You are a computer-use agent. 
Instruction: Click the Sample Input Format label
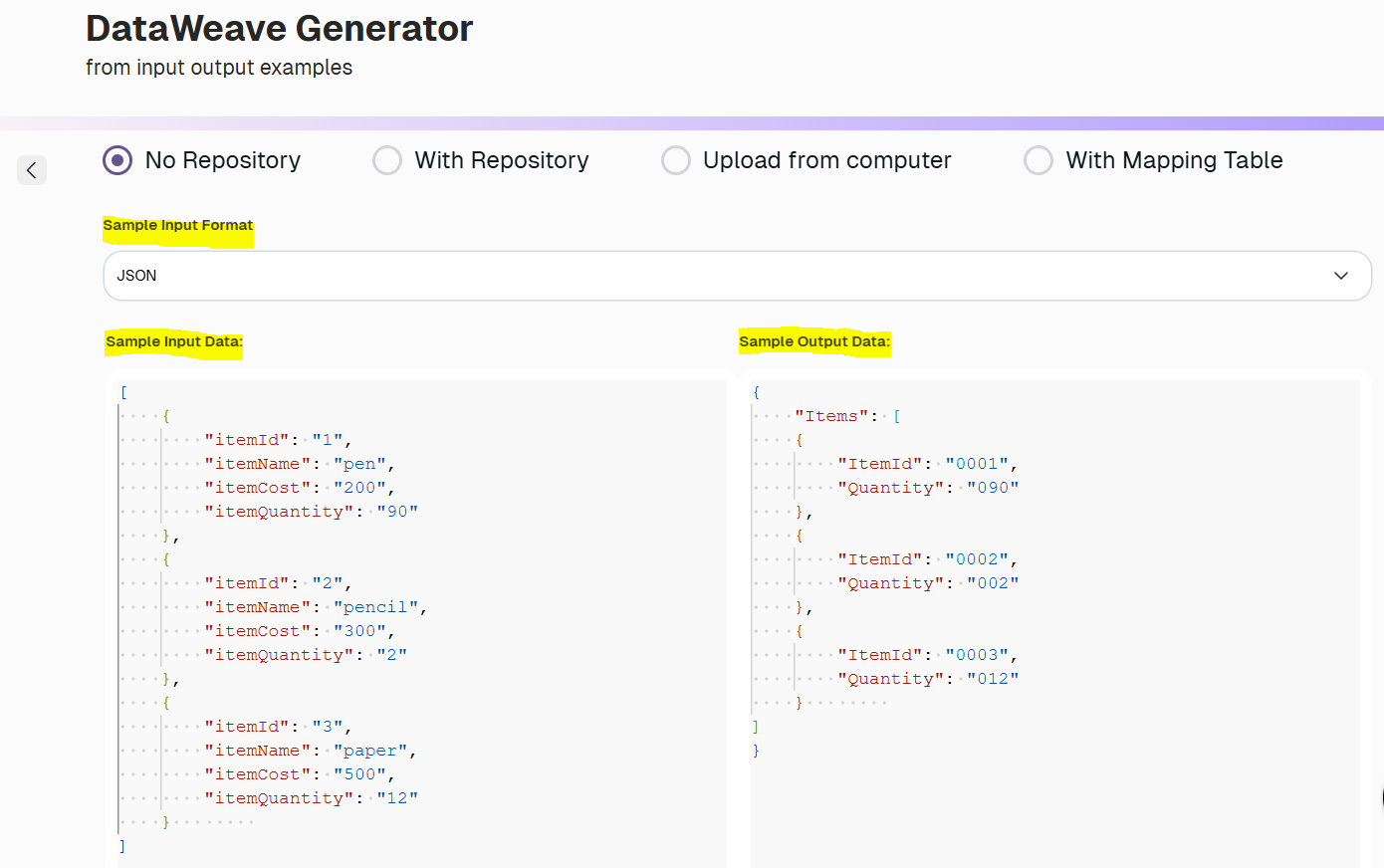(178, 225)
